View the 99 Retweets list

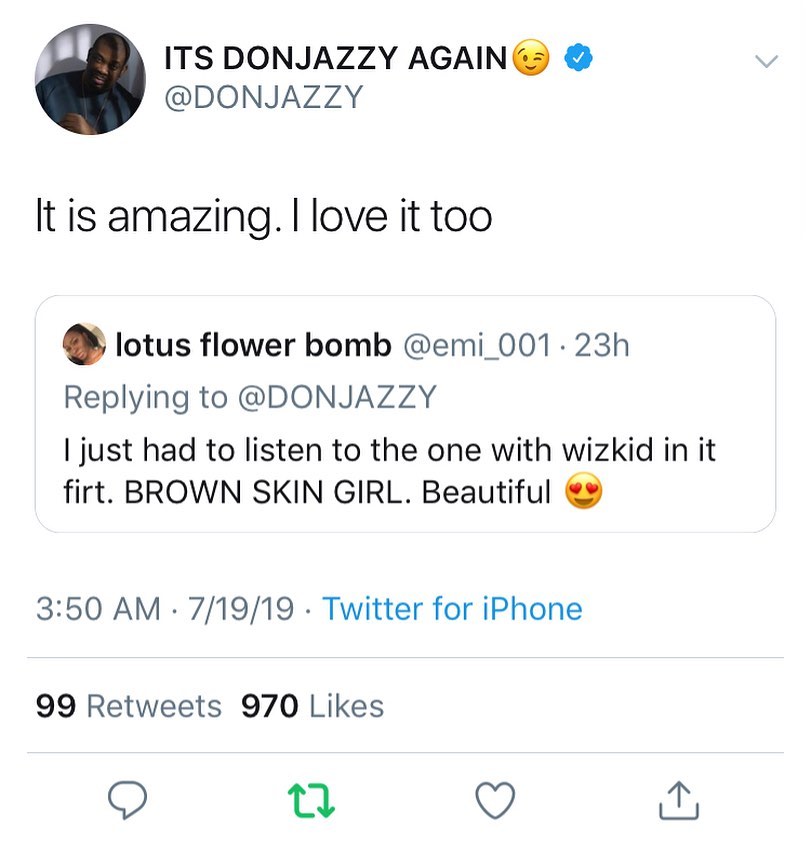(x=128, y=705)
